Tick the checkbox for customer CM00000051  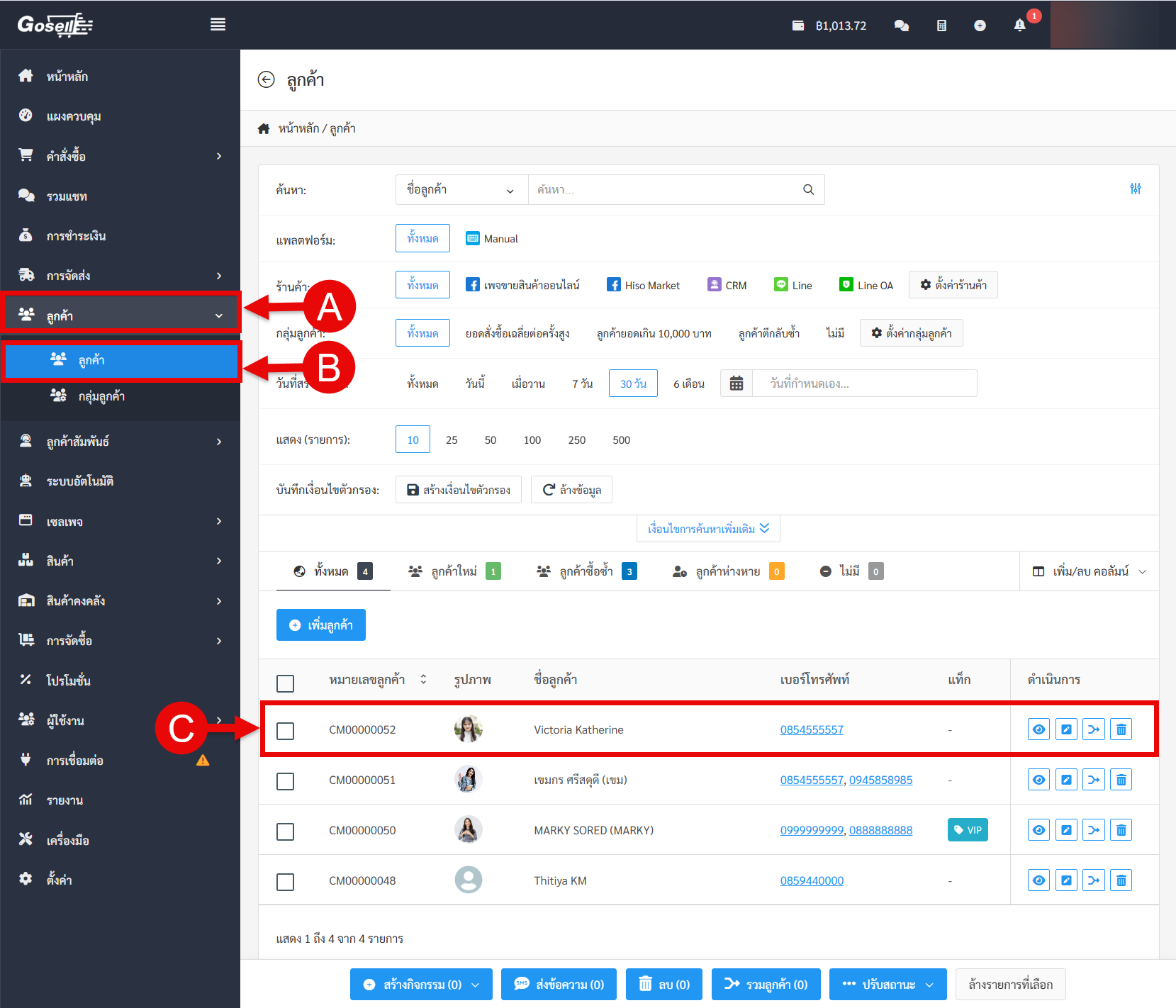pos(285,781)
